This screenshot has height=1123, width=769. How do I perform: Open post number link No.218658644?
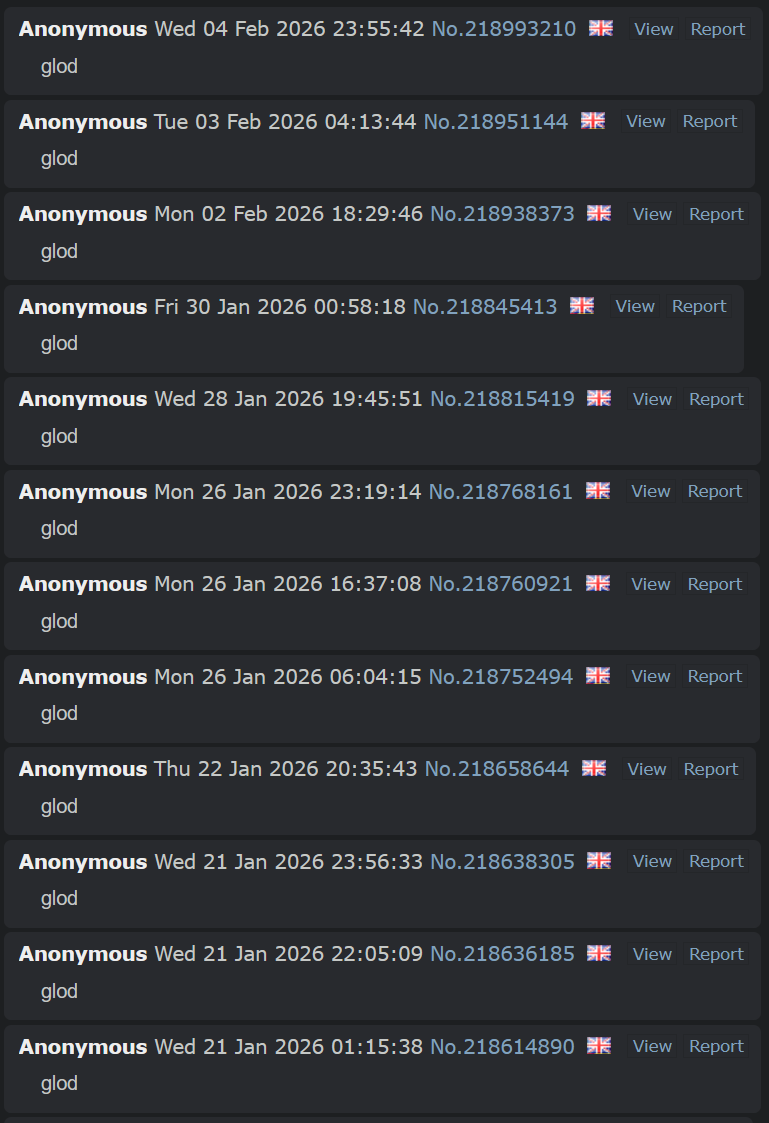coord(497,769)
